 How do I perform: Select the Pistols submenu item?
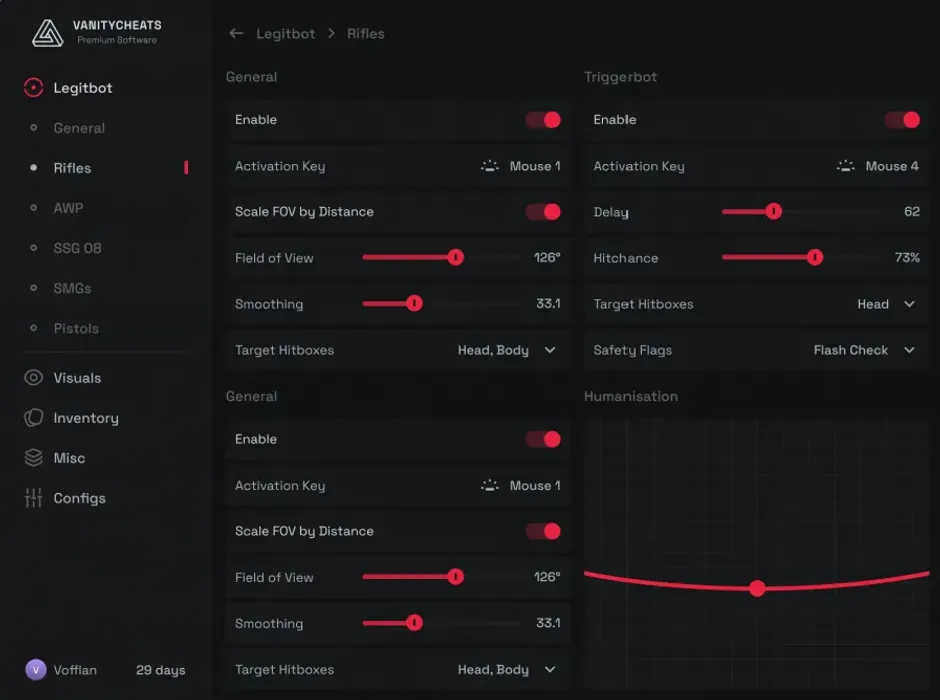click(x=76, y=328)
